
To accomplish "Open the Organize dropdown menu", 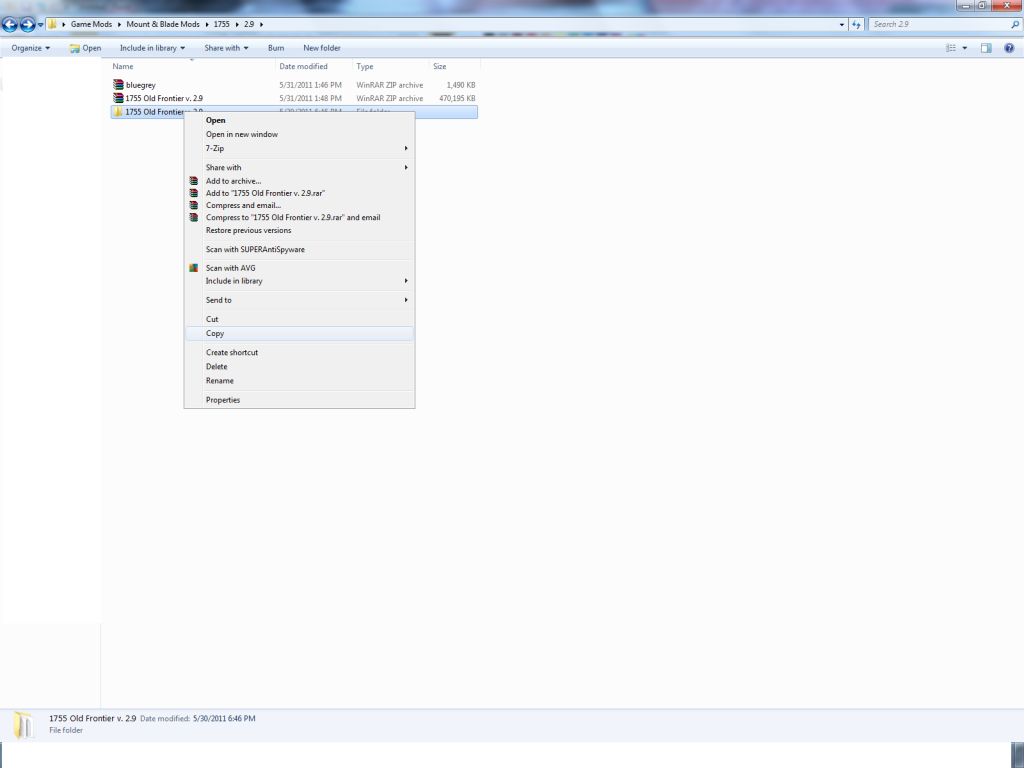I will [x=31, y=48].
